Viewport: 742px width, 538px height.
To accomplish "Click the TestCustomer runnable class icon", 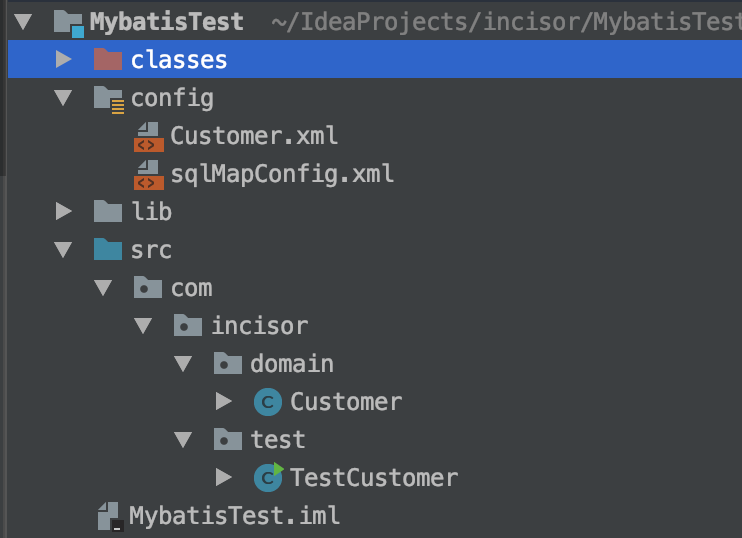I will 267,478.
